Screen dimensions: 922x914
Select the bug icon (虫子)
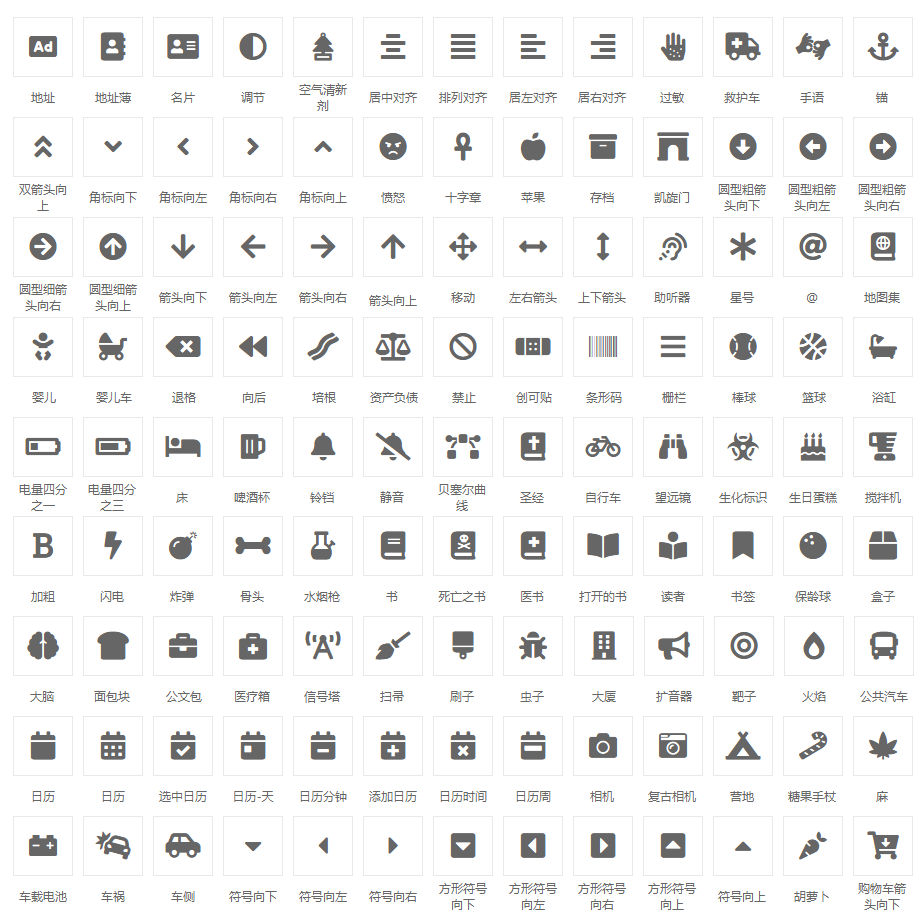[533, 646]
